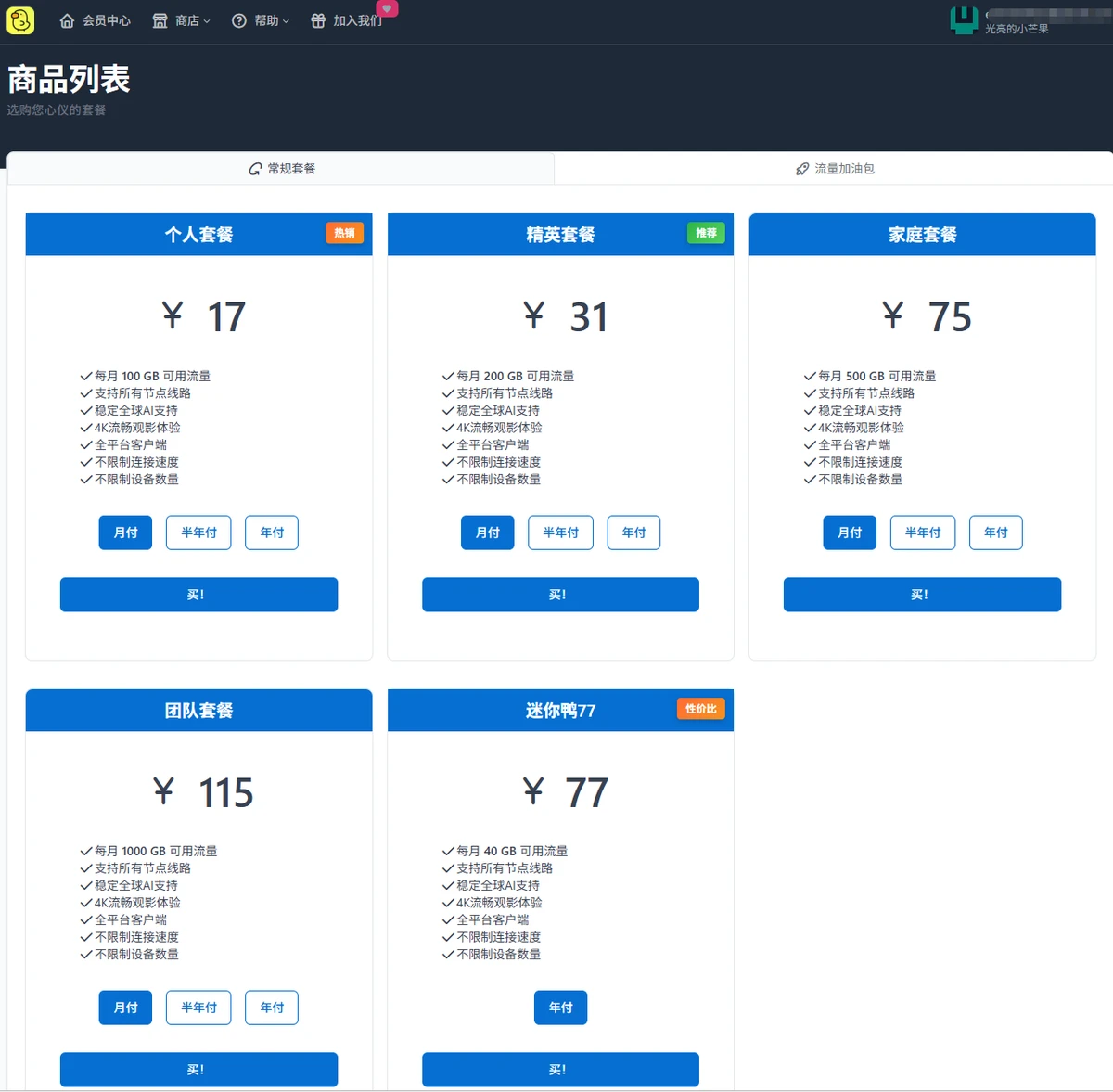Click the ¥ 115 price
The height and width of the screenshot is (1092, 1113).
pos(203,792)
